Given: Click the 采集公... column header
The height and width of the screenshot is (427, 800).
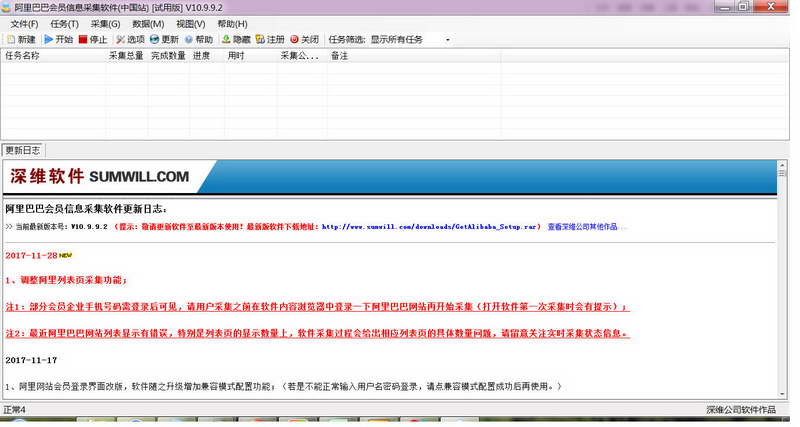Looking at the screenshot, I should (x=302, y=56).
